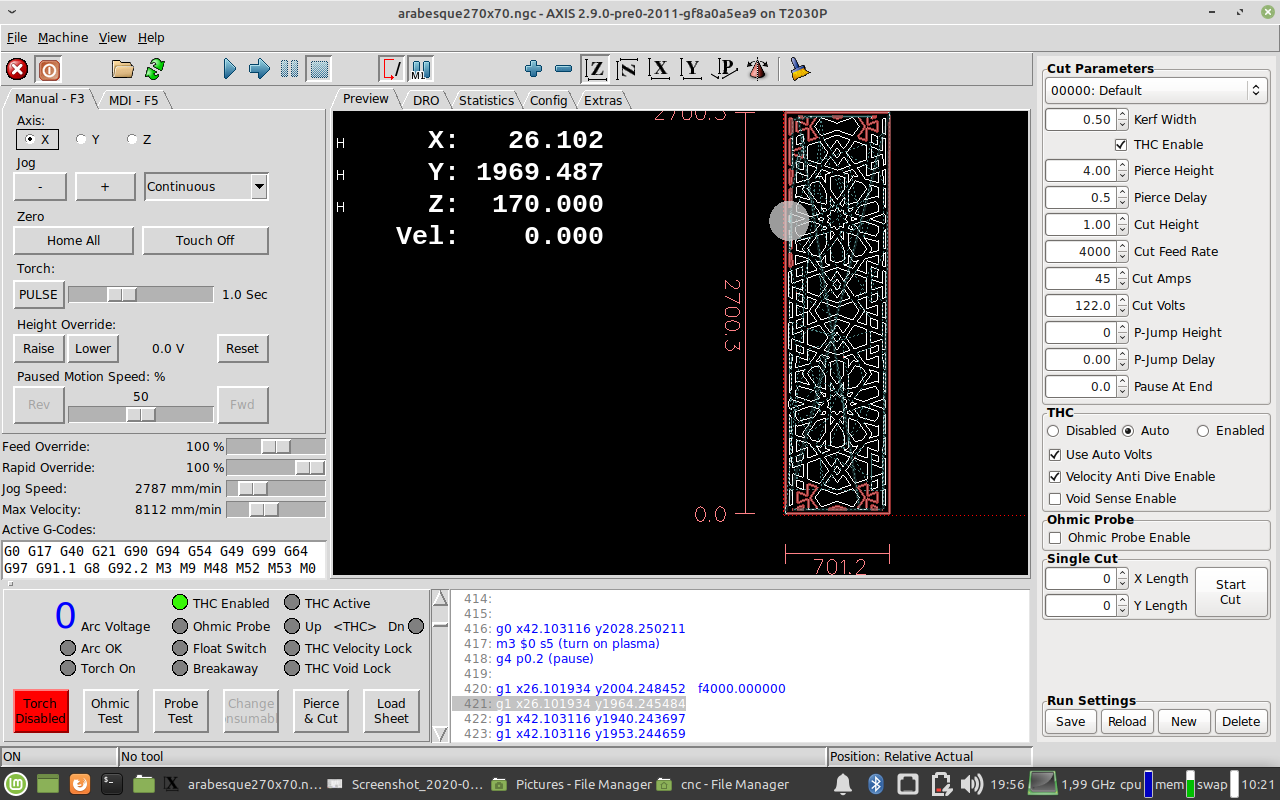Toggle the Emergency Stop button
This screenshot has height=800, width=1280.
(x=17, y=69)
